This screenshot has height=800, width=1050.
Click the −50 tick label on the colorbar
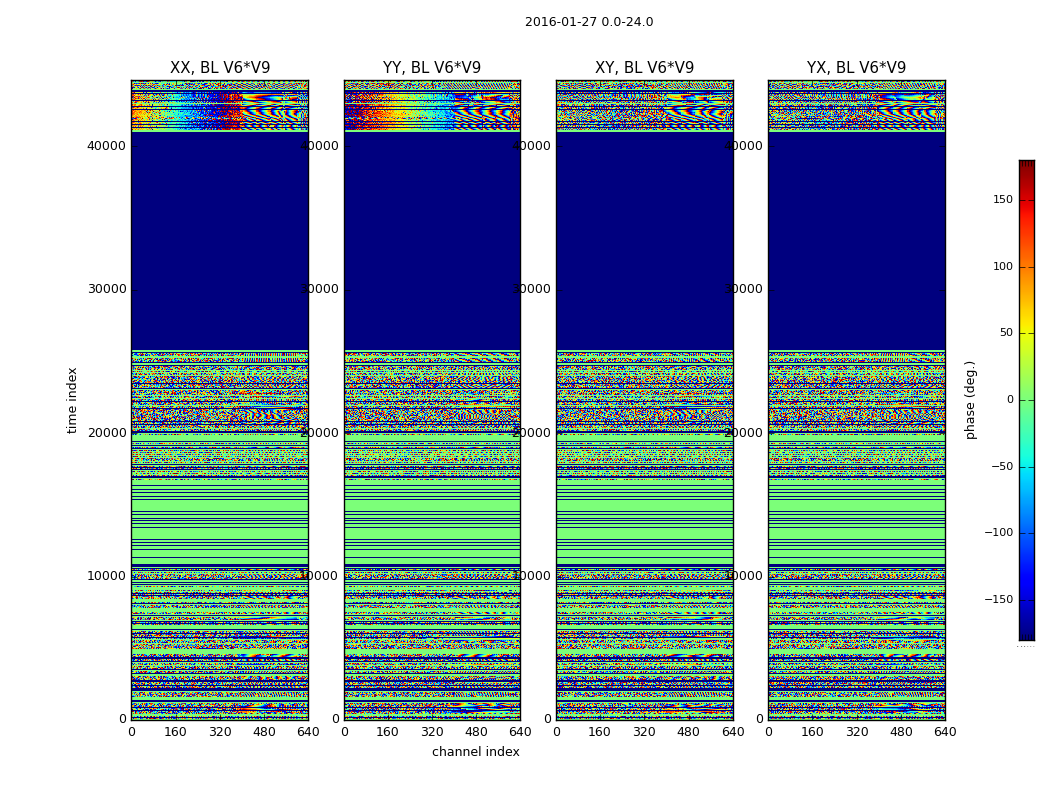pos(1001,467)
